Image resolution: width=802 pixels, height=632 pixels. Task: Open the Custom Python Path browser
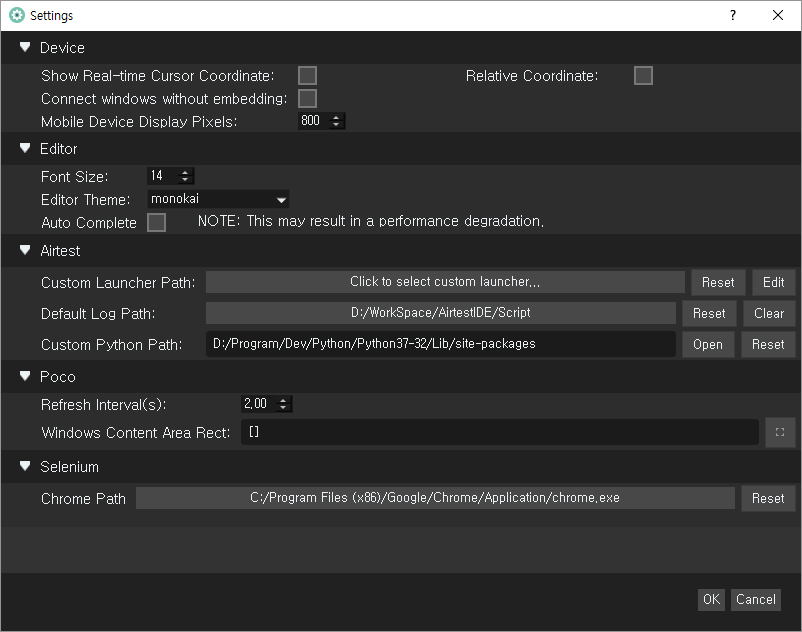pos(708,345)
